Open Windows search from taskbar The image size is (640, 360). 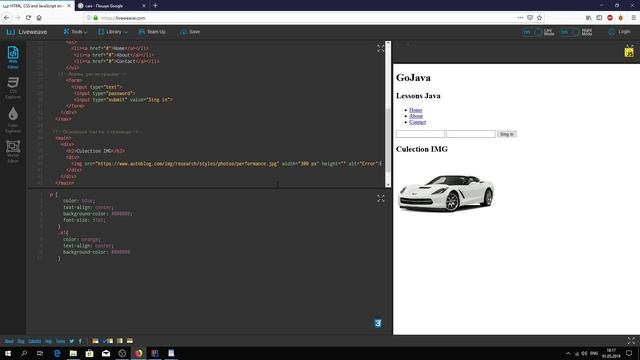(24, 353)
